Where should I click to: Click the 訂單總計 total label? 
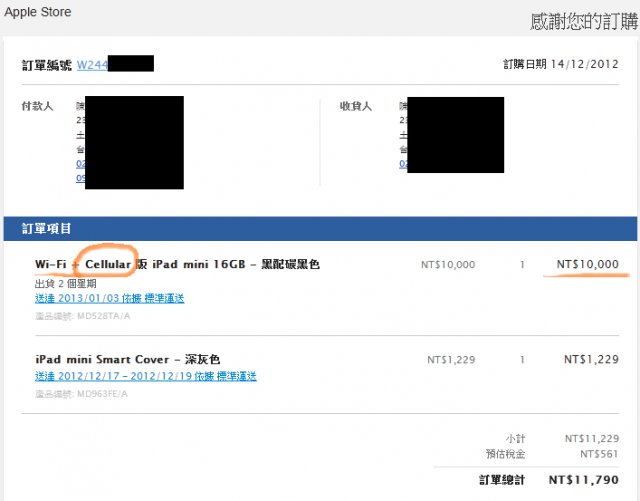click(502, 480)
